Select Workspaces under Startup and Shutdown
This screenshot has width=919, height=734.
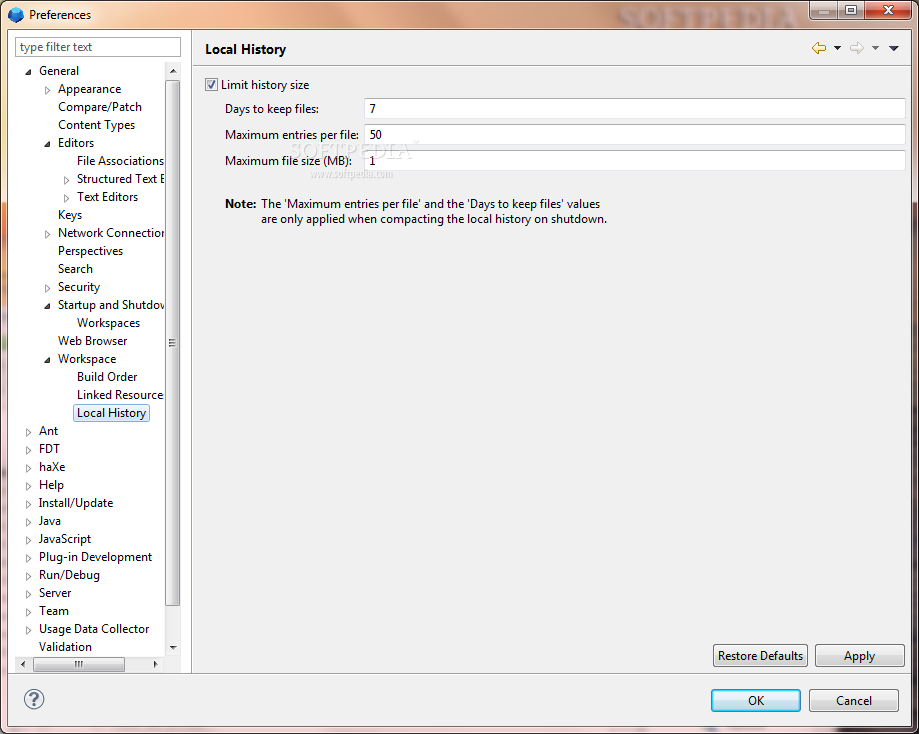pos(108,323)
